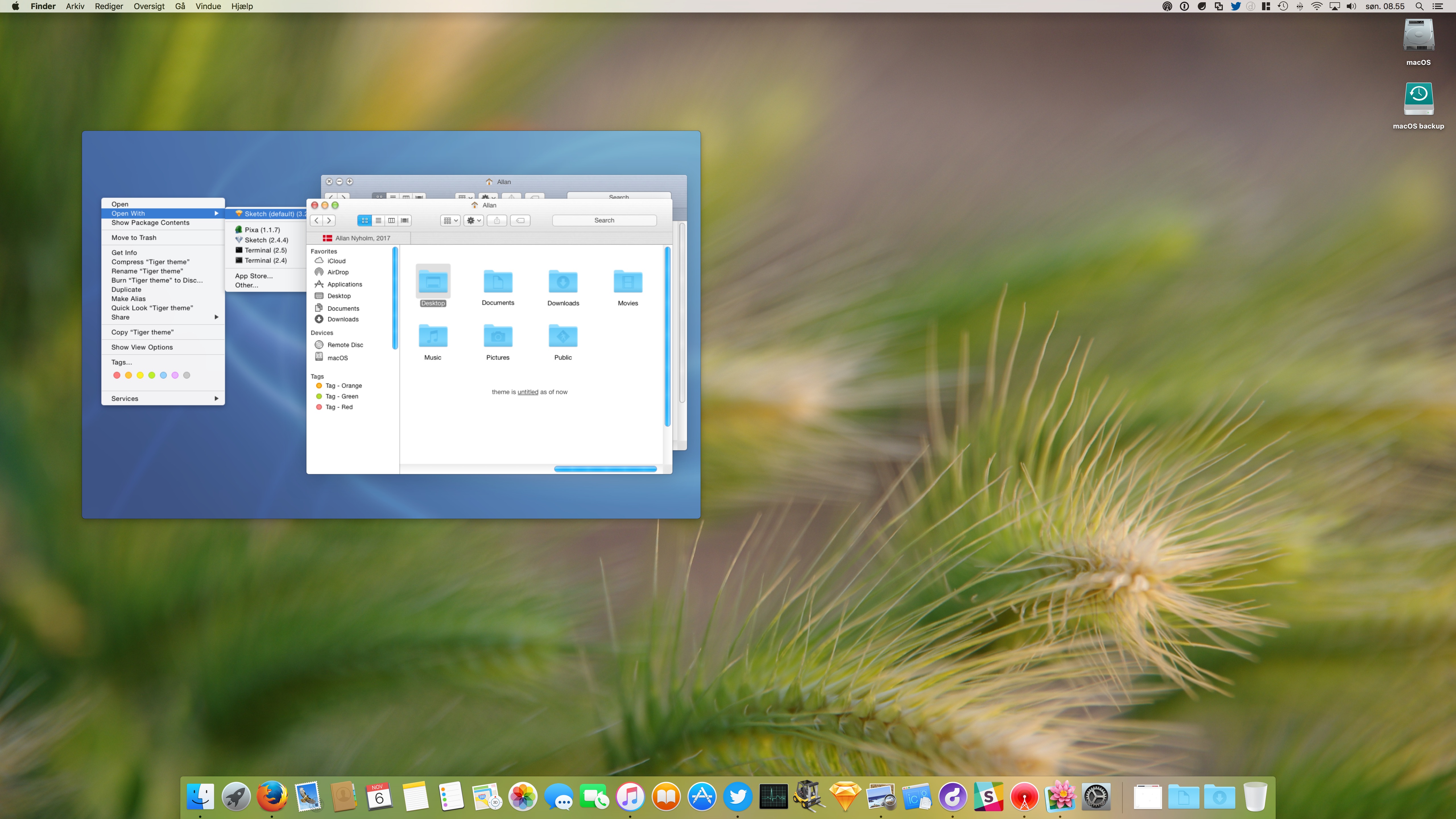Click the Finder Search field

point(604,220)
